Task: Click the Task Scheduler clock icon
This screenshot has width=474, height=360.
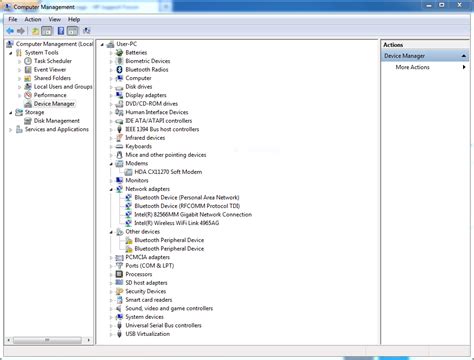Action: [x=28, y=61]
